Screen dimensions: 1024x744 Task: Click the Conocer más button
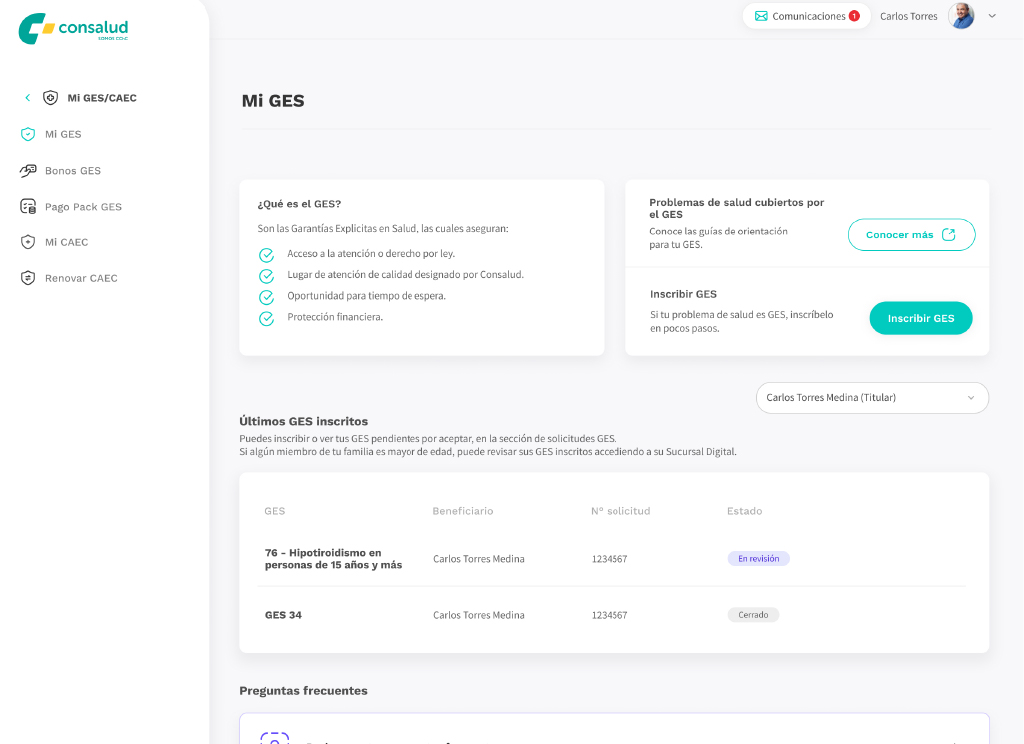(911, 235)
